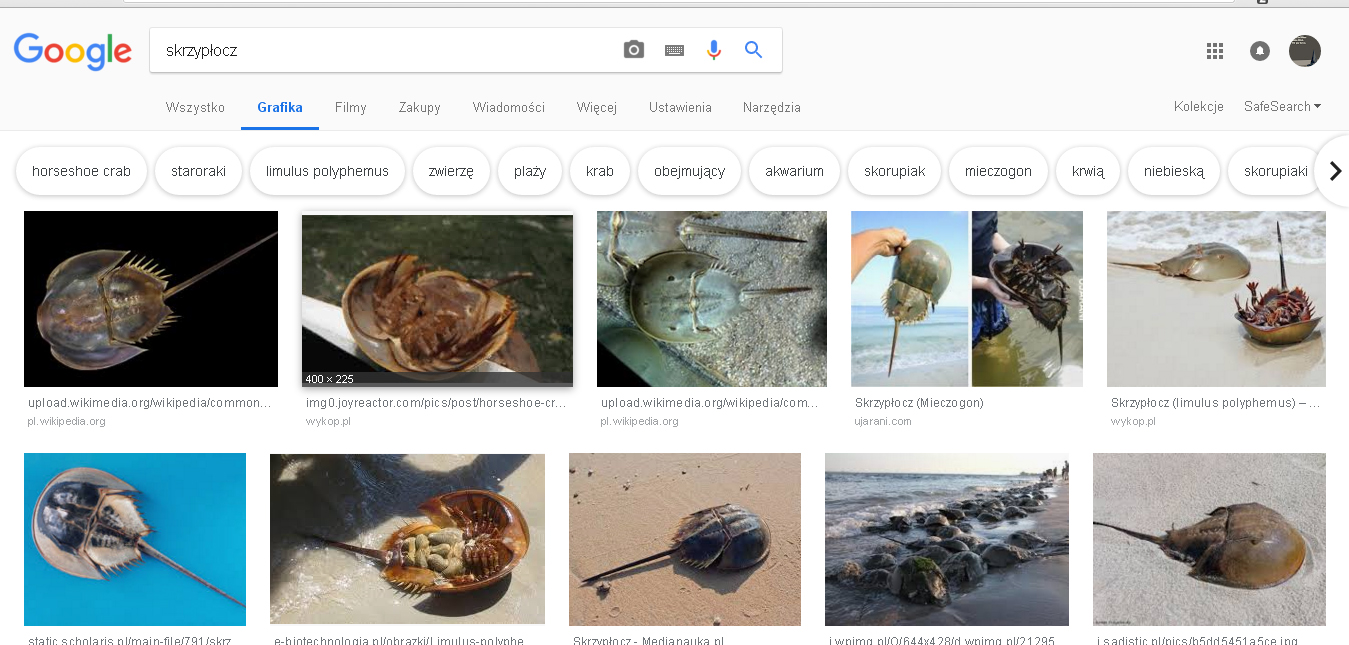Screen dimensions: 1349x645
Task: Open the Kolekcje link
Action: [x=1198, y=107]
